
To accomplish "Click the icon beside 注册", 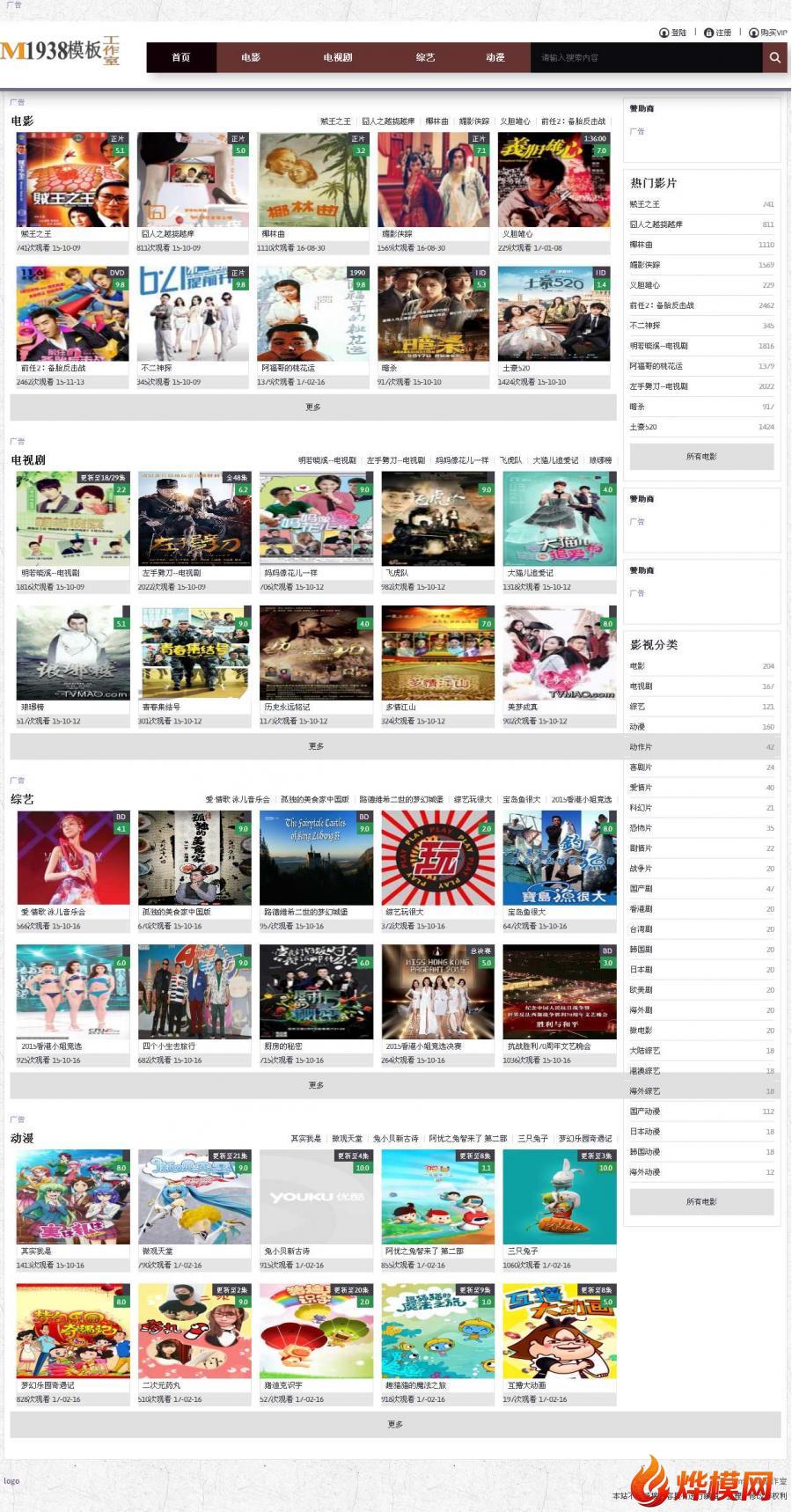I will pyautogui.click(x=708, y=33).
